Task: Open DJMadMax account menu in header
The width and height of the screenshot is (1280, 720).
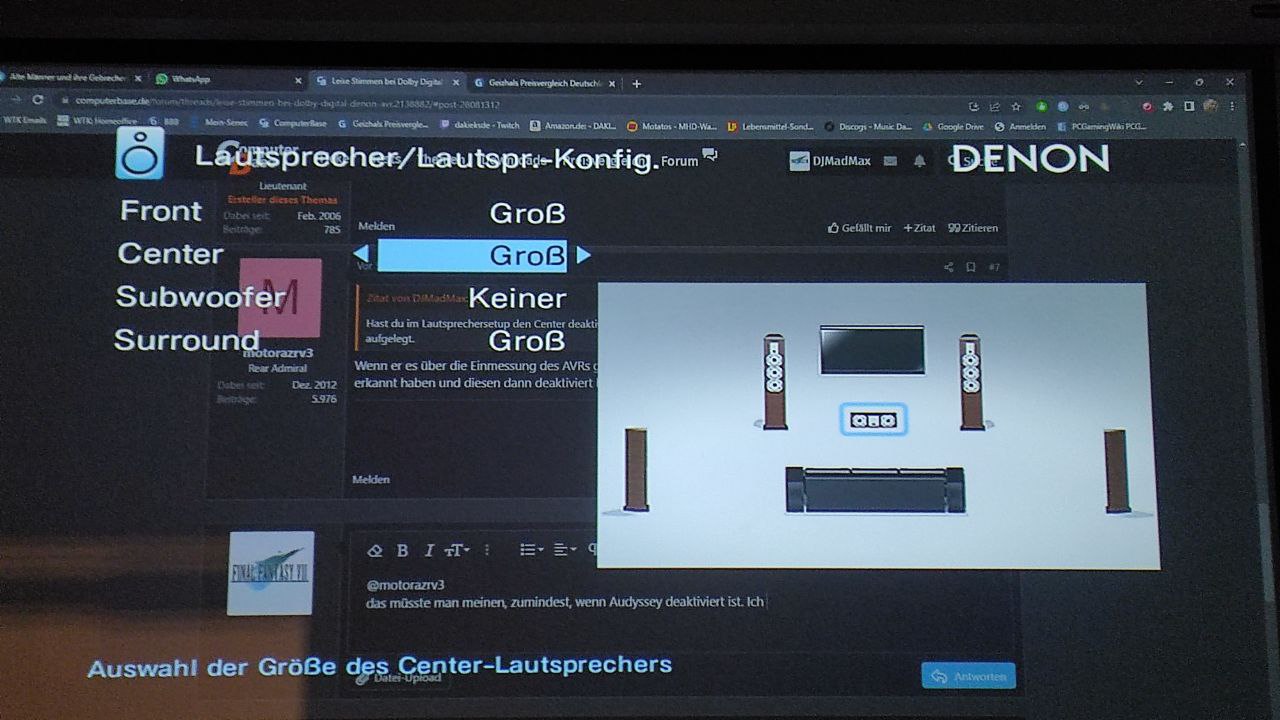Action: point(830,161)
